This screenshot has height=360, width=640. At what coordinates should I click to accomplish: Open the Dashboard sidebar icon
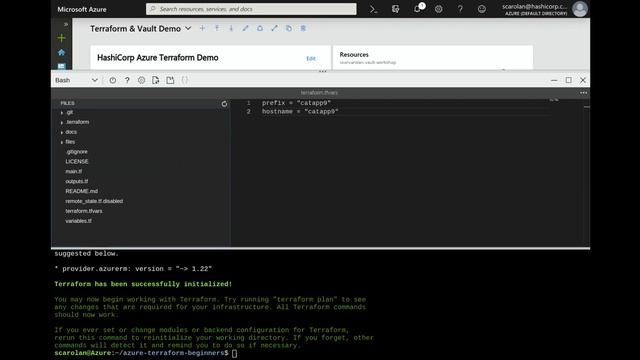61,66
